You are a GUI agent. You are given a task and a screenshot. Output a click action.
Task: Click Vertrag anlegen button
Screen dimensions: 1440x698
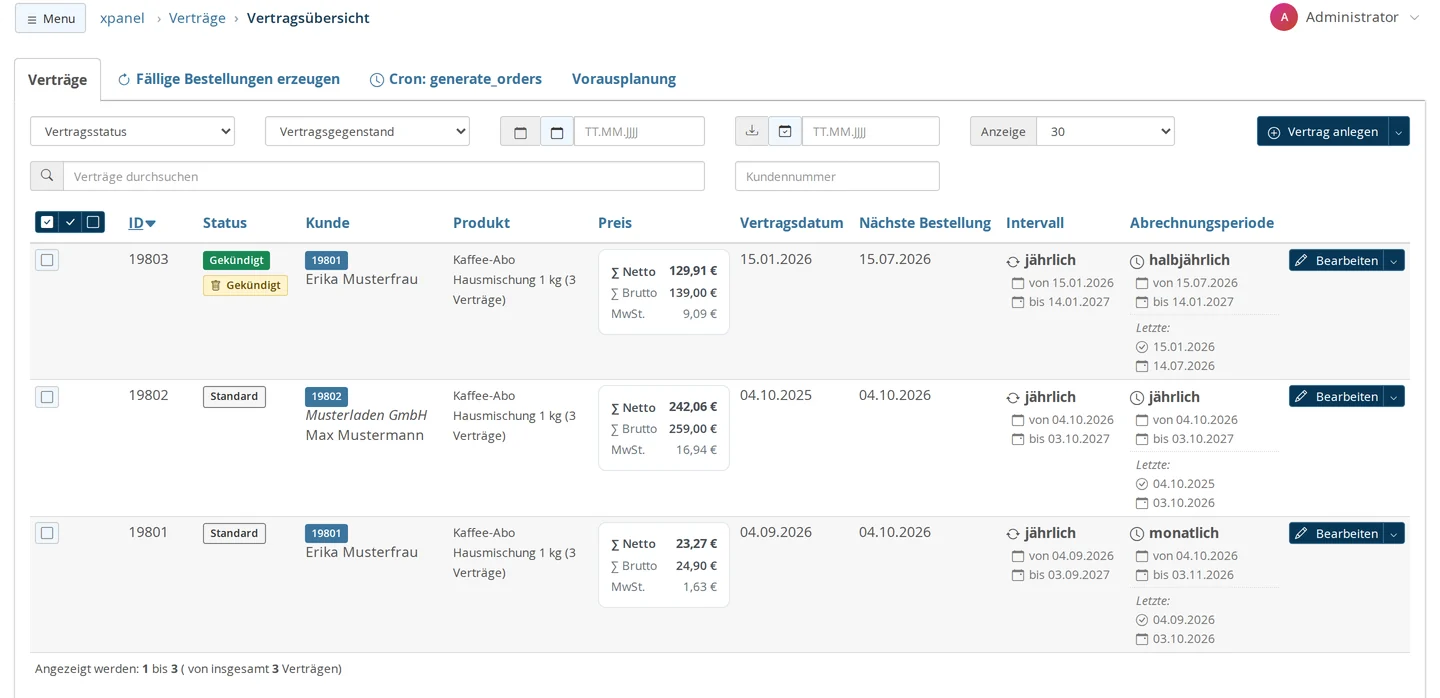[x=1322, y=131]
